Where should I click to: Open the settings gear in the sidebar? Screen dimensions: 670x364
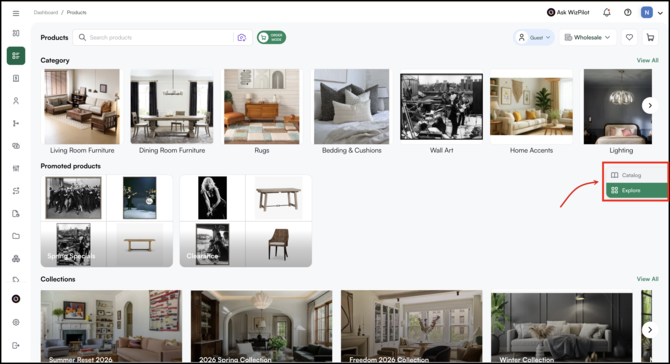[x=16, y=323]
